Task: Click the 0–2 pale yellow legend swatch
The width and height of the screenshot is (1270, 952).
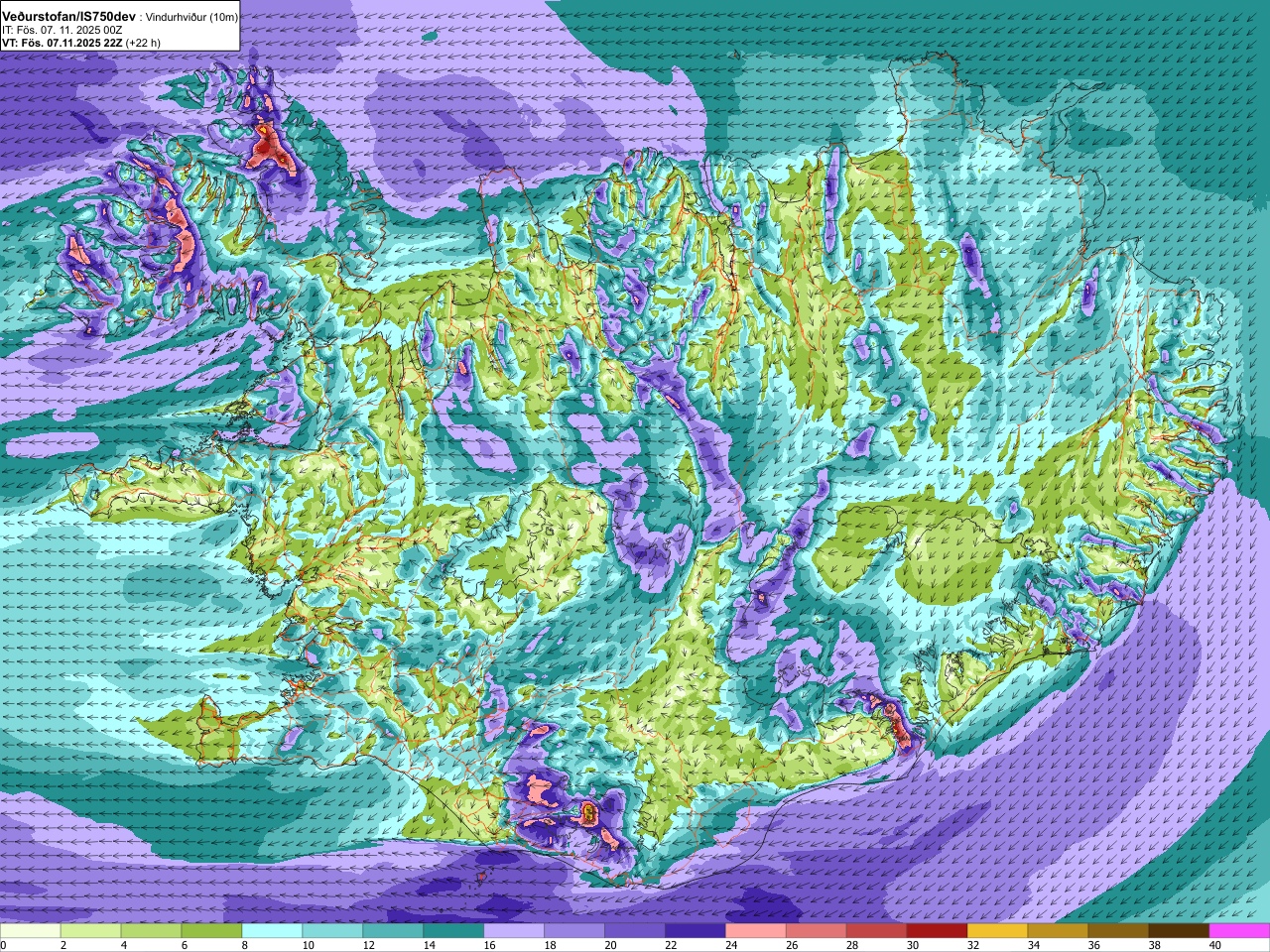Action: 31,931
